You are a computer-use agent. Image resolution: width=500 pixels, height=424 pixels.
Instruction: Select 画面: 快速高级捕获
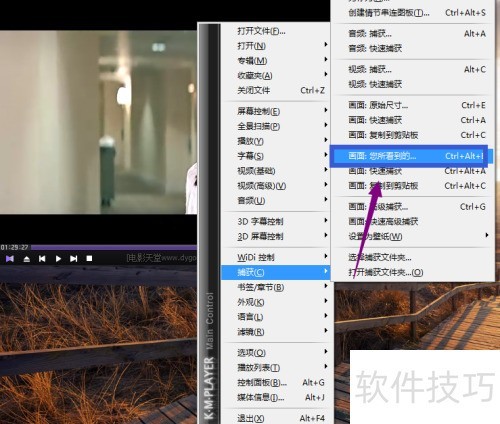pos(413,221)
